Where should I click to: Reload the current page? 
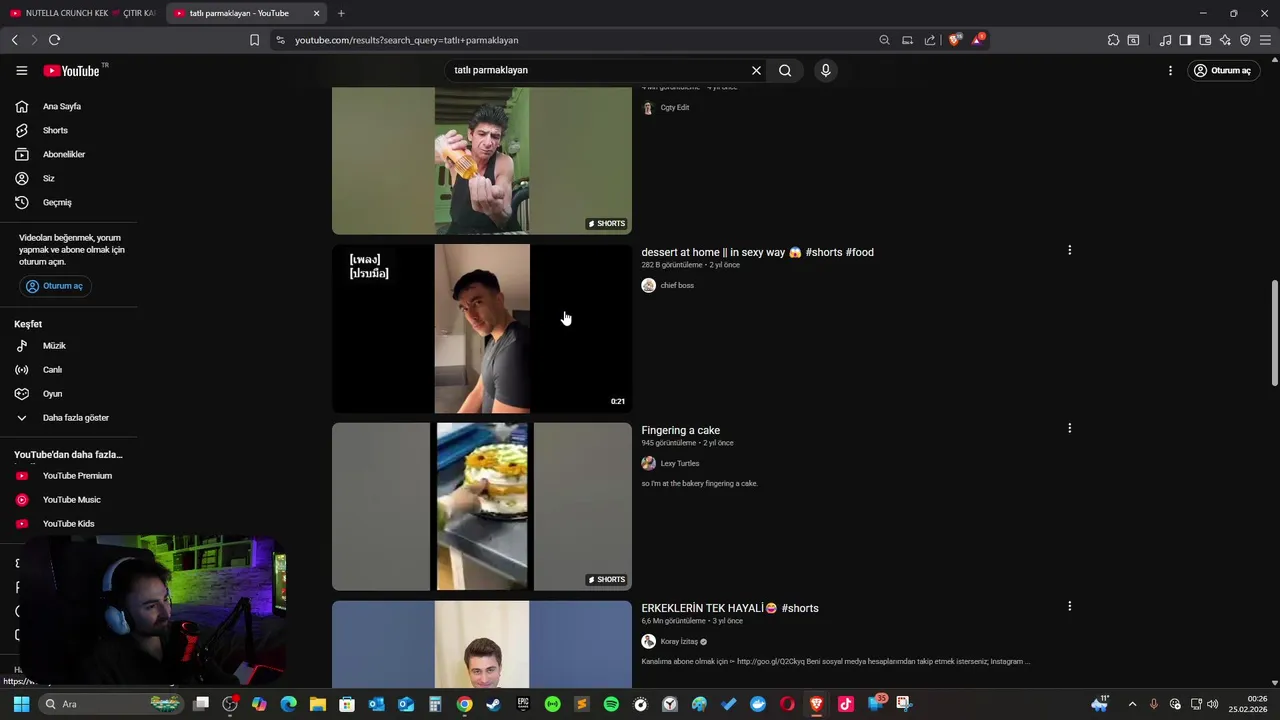point(54,40)
